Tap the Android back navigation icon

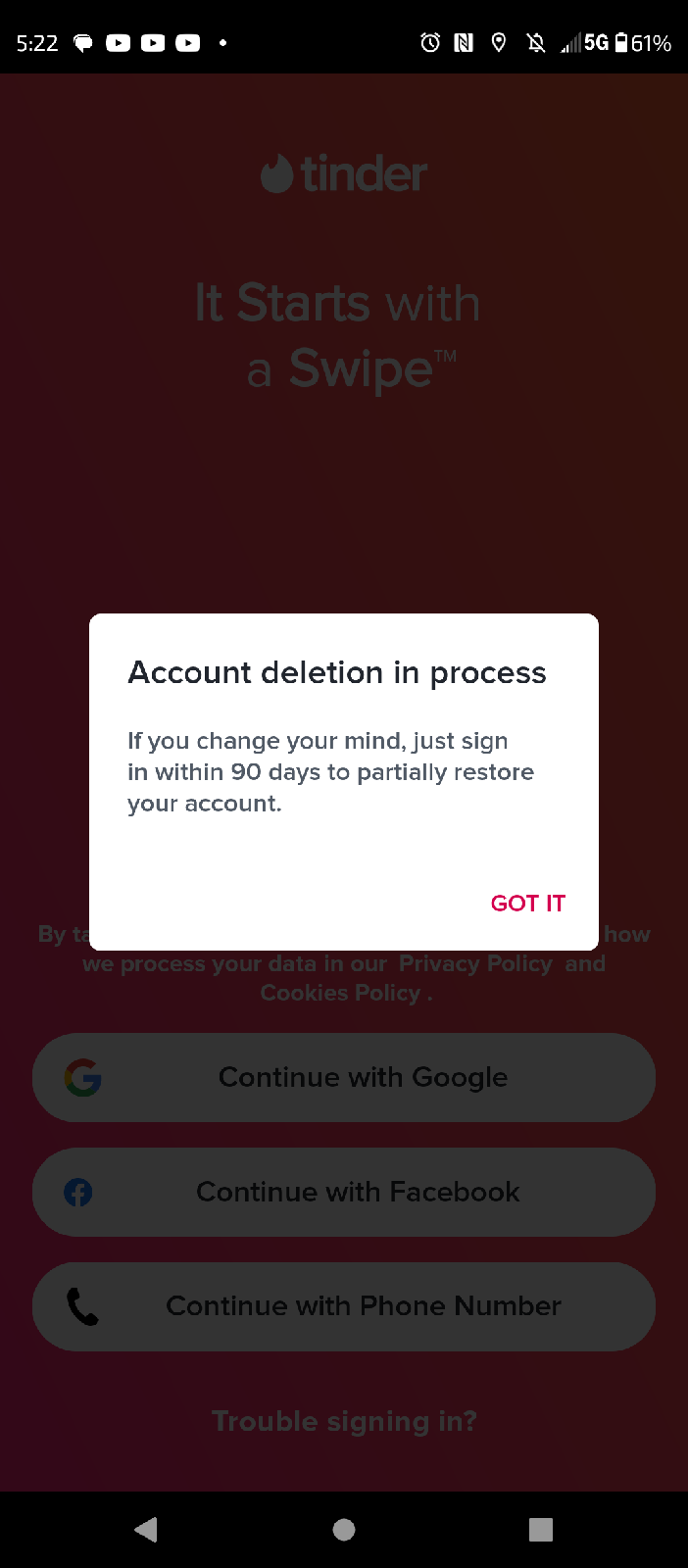[x=146, y=1529]
